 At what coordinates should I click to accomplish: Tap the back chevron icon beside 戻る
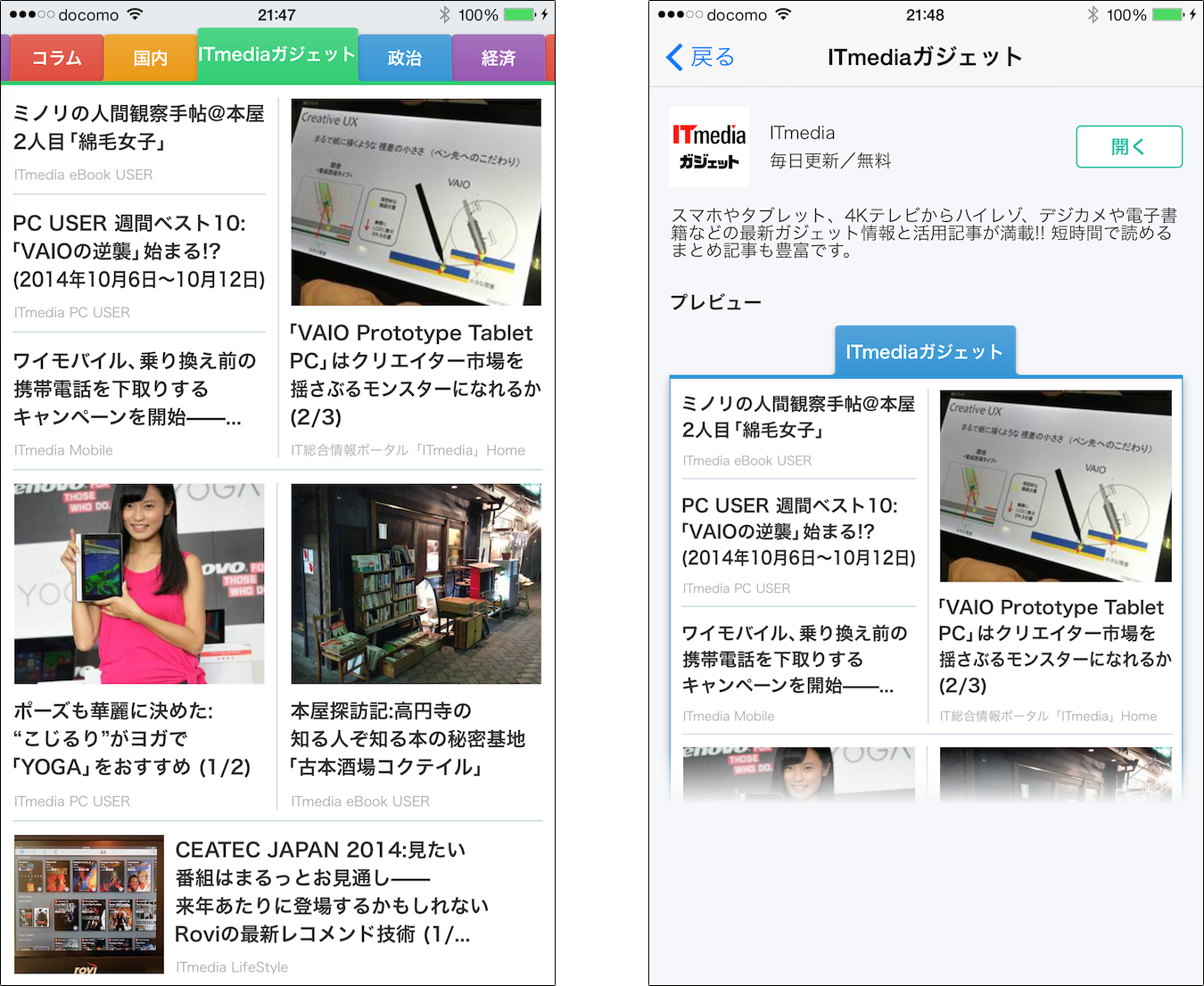pyautogui.click(x=675, y=57)
